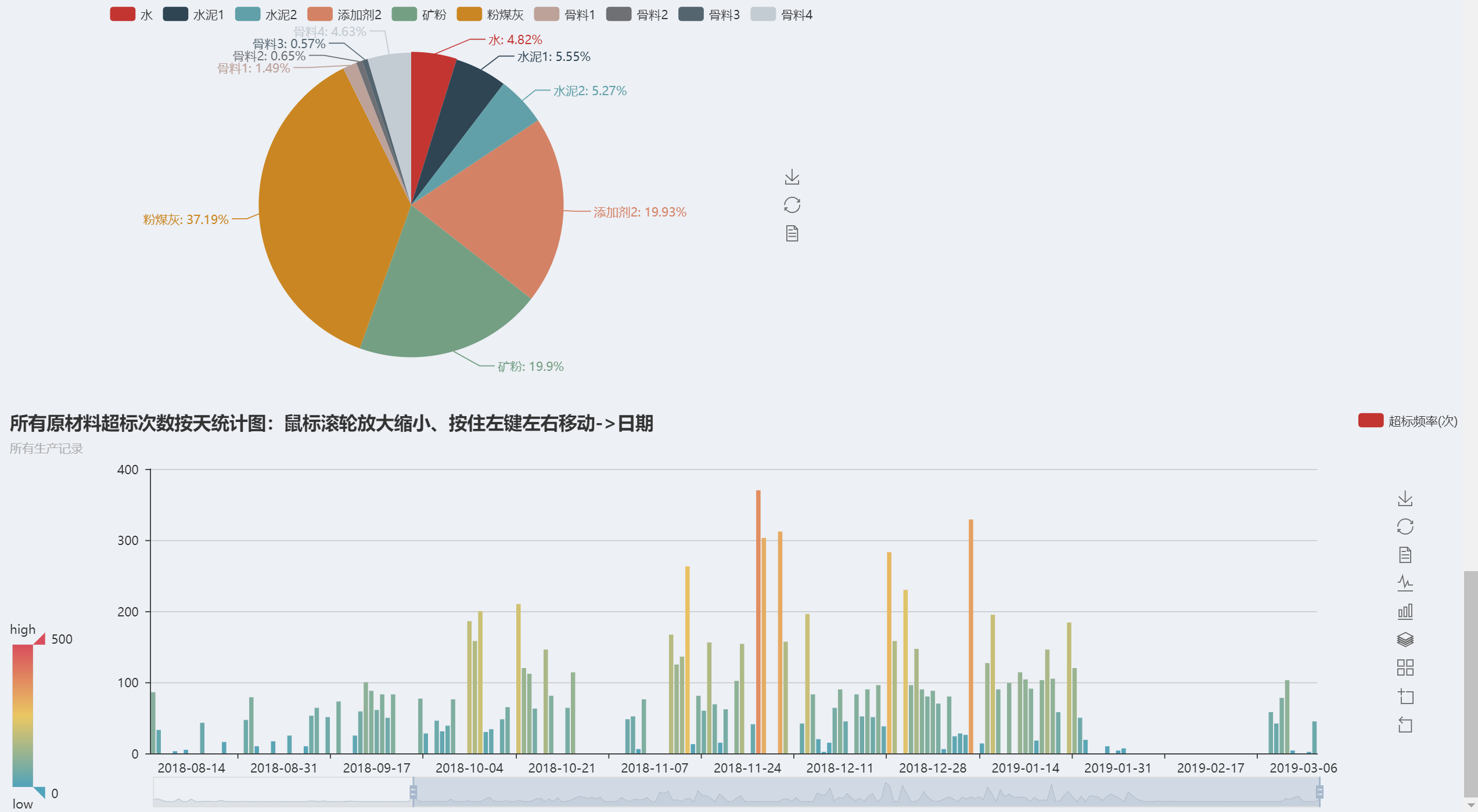
Task: Click the right handle of date zoom slider
Action: [x=1319, y=792]
